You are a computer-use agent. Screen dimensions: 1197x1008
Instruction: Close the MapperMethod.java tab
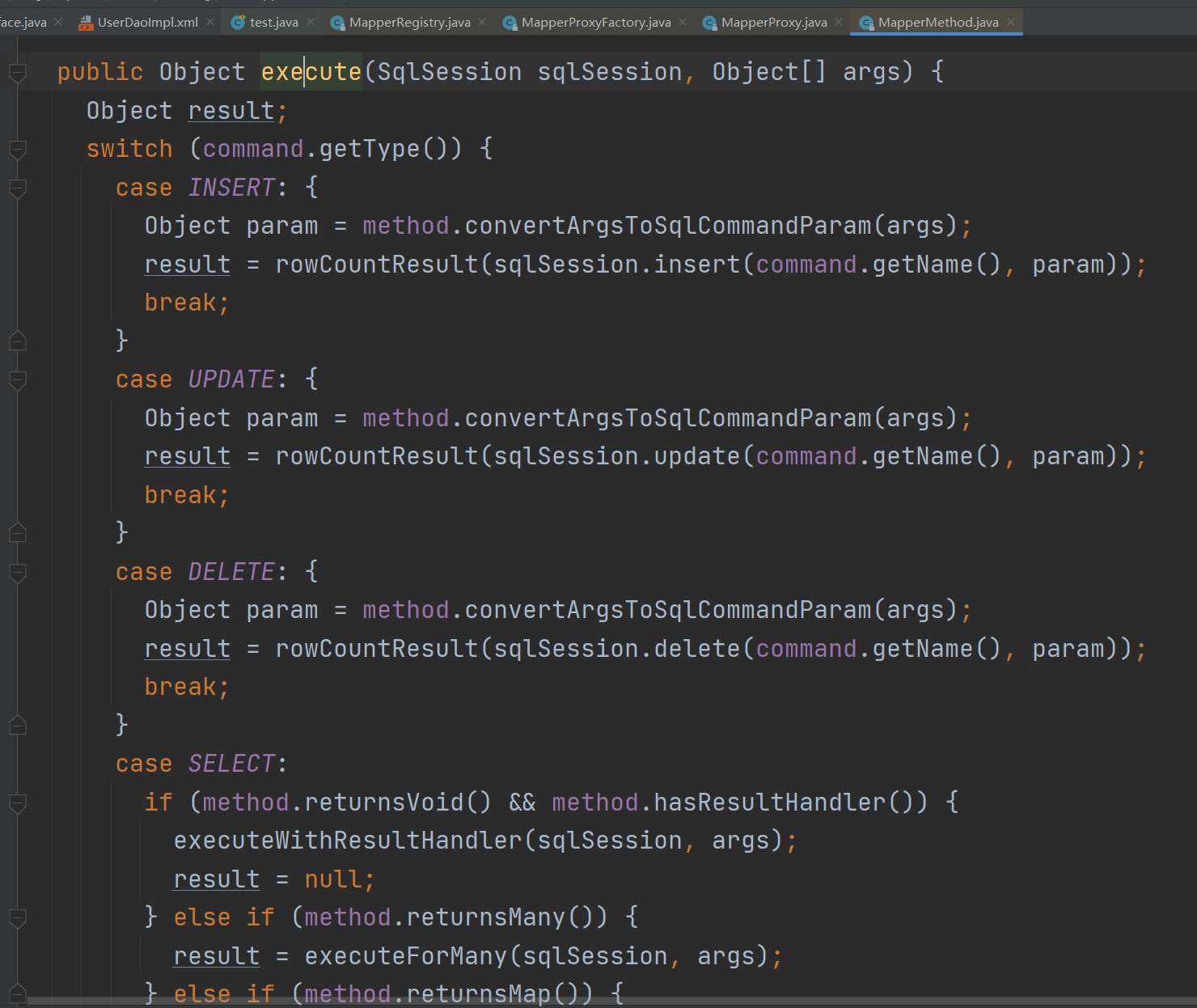click(x=1011, y=22)
